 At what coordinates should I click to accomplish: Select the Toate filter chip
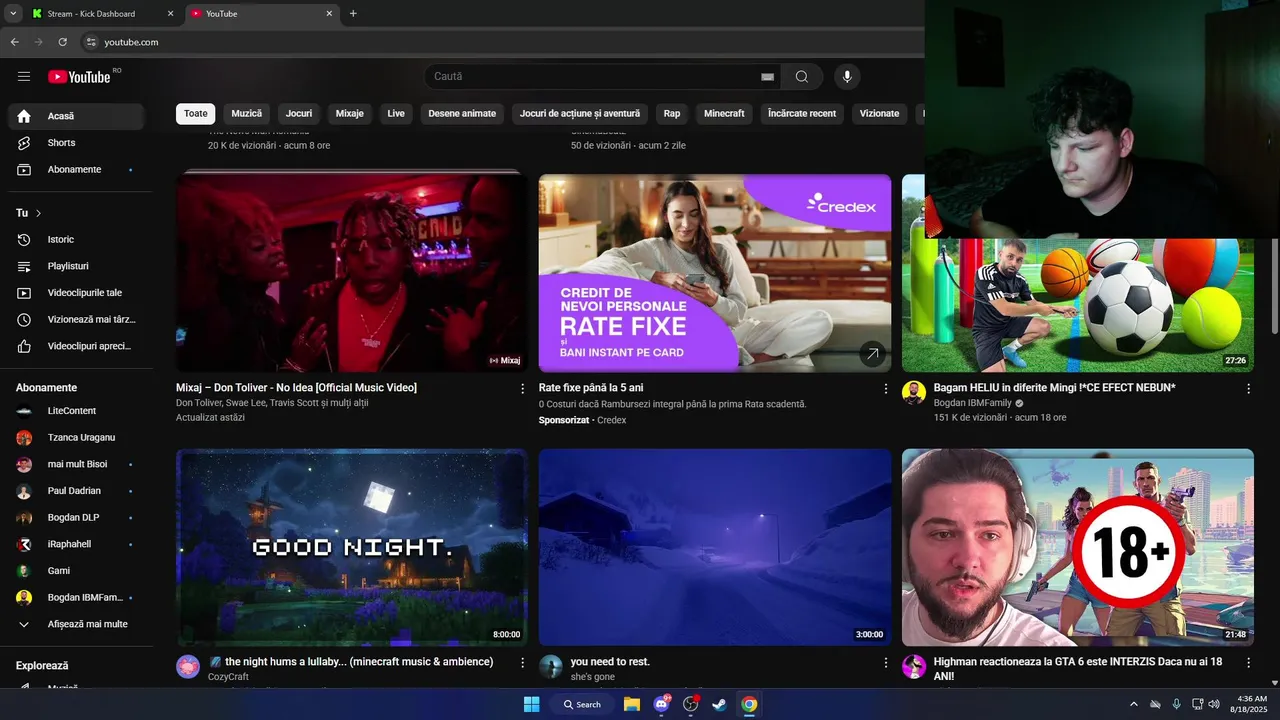(196, 114)
